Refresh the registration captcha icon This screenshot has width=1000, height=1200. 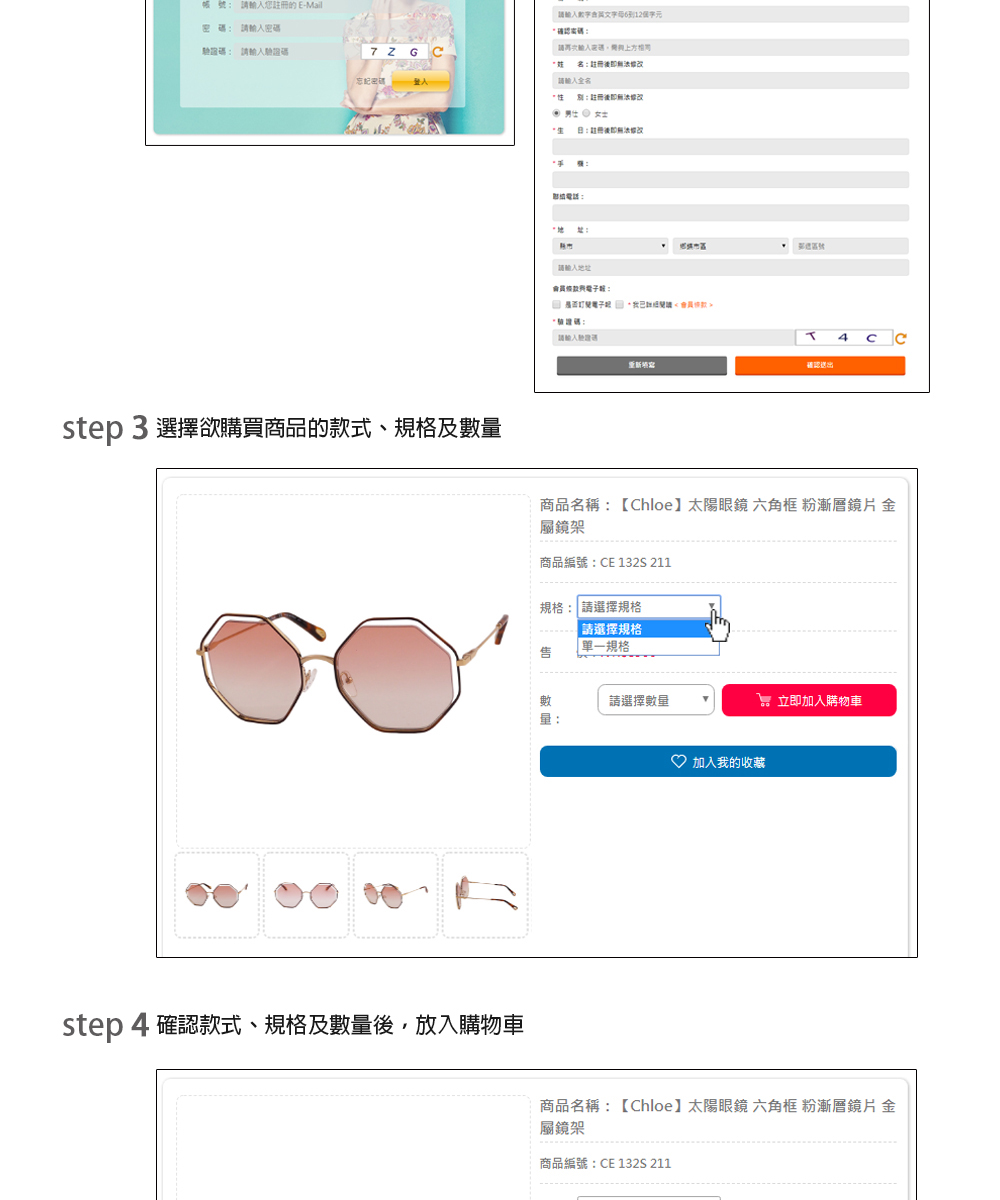click(901, 339)
